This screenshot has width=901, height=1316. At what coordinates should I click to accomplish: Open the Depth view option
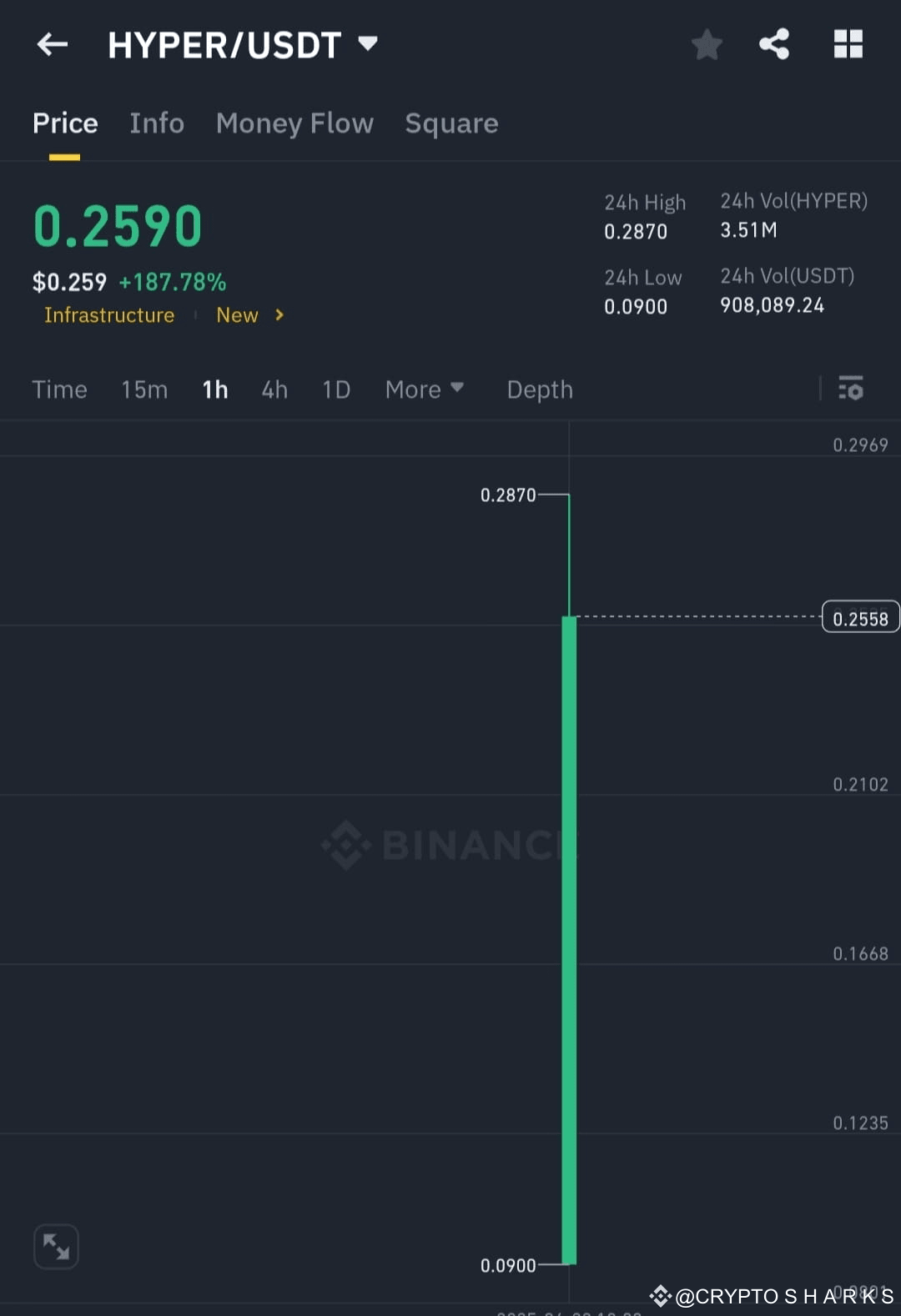pyautogui.click(x=539, y=389)
